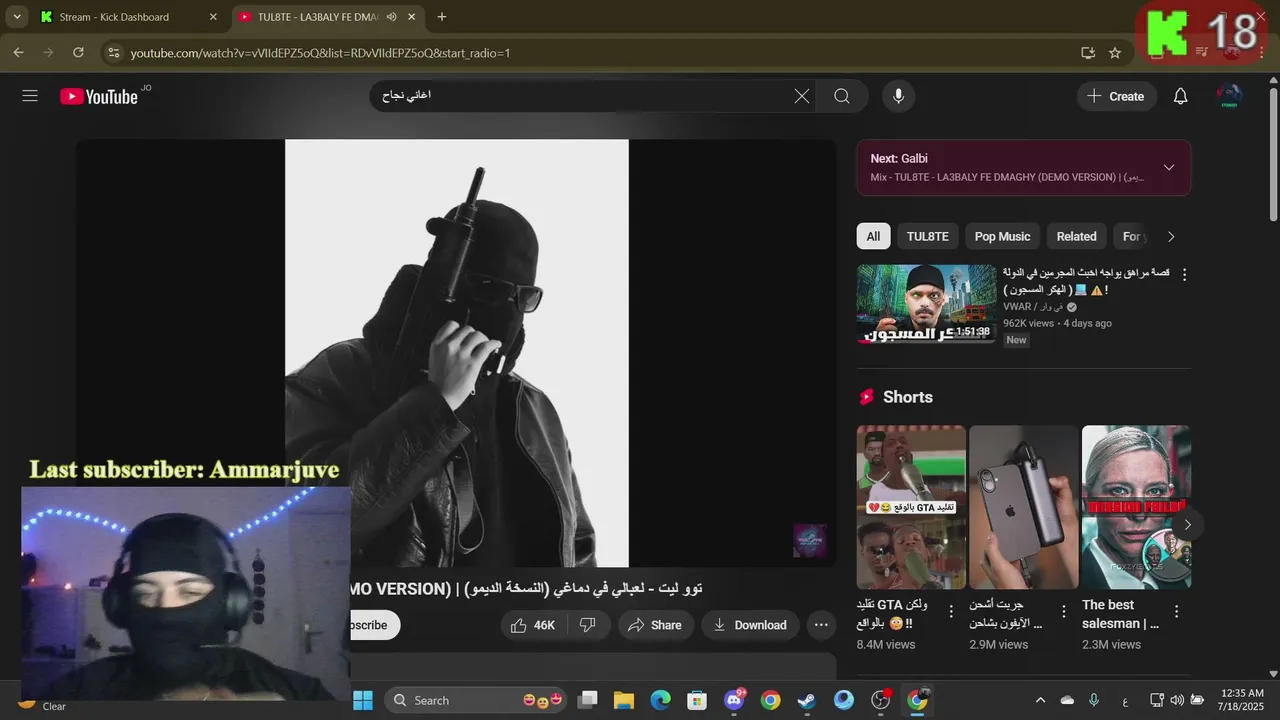This screenshot has height=720, width=1280.
Task: Select the TUL8TE filter chip
Action: (x=927, y=236)
